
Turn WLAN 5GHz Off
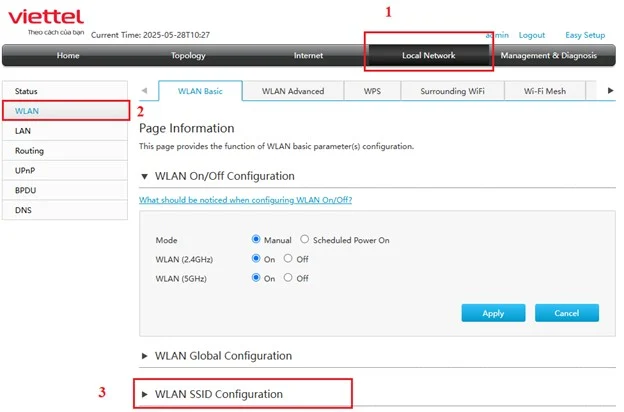[288, 277]
